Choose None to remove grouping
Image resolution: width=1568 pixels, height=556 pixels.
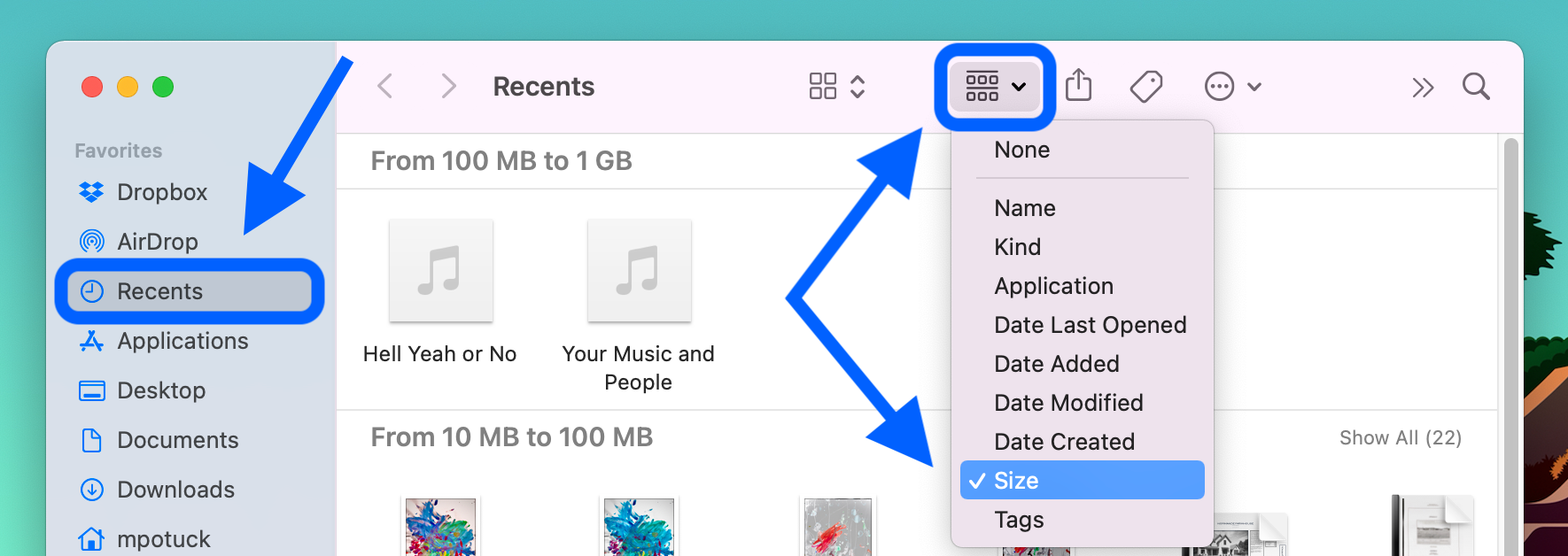(x=1021, y=149)
